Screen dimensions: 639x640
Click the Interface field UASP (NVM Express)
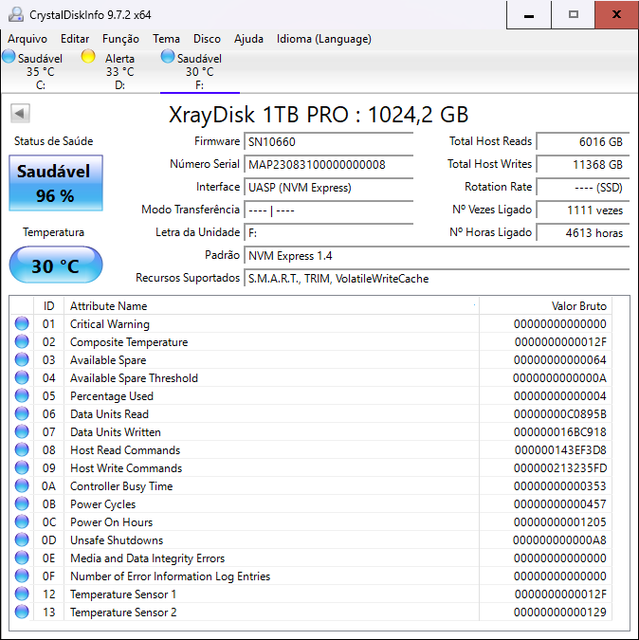[328, 187]
